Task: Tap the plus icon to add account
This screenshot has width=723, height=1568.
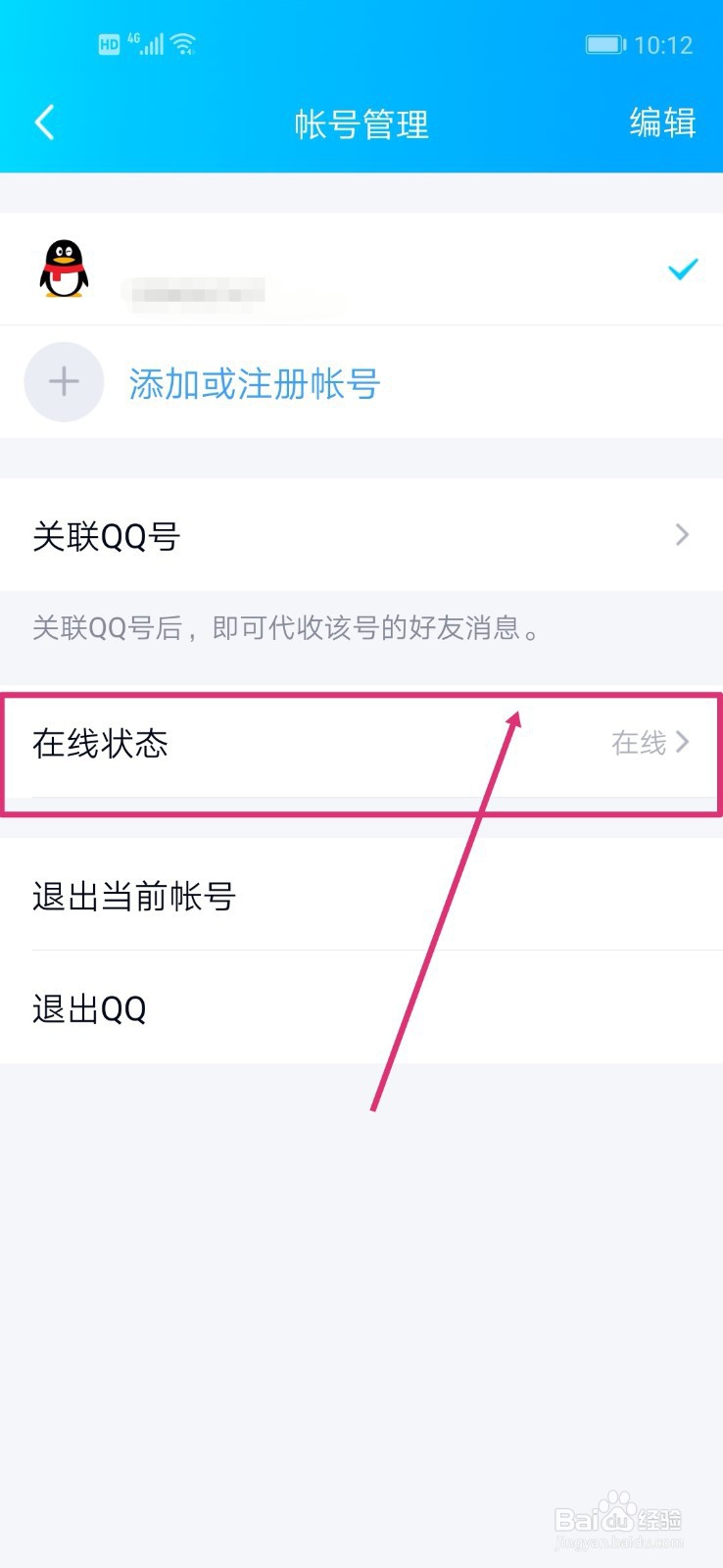Action: click(x=63, y=381)
